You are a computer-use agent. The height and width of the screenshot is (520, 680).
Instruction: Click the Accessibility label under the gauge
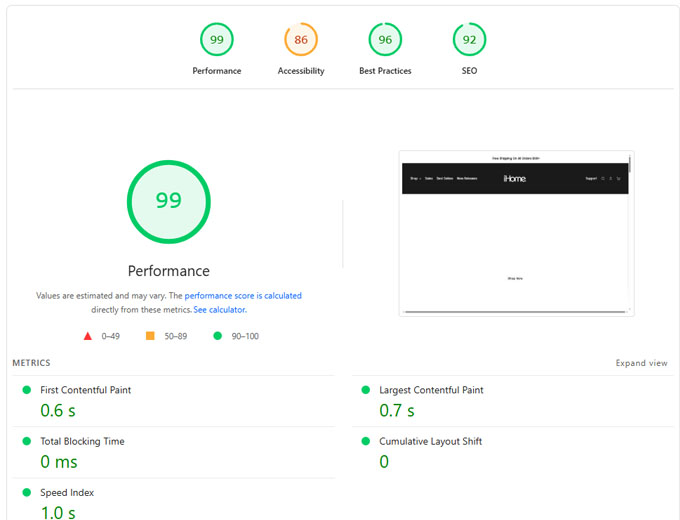click(x=301, y=71)
